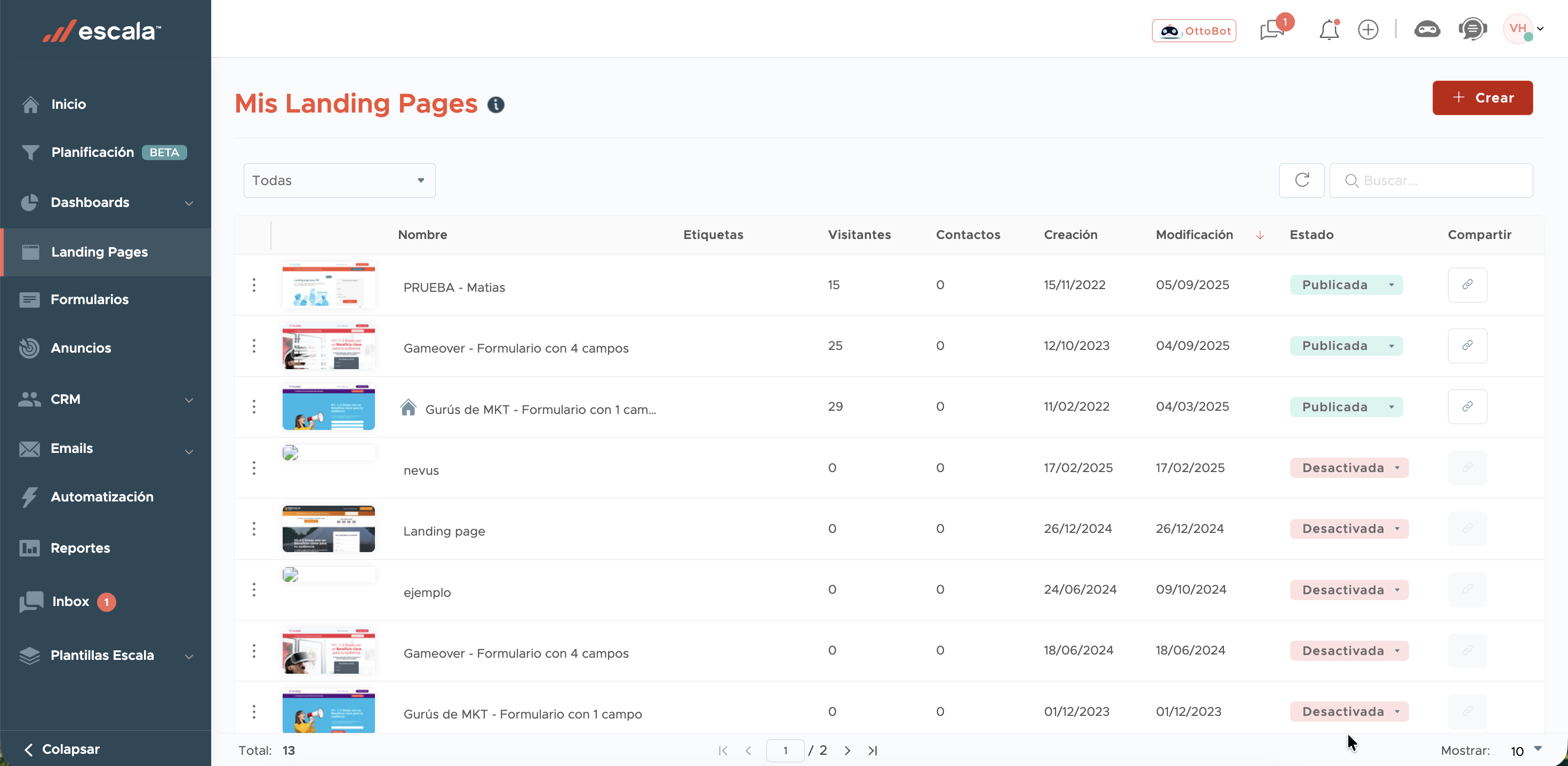Go to next page arrow

tap(847, 751)
